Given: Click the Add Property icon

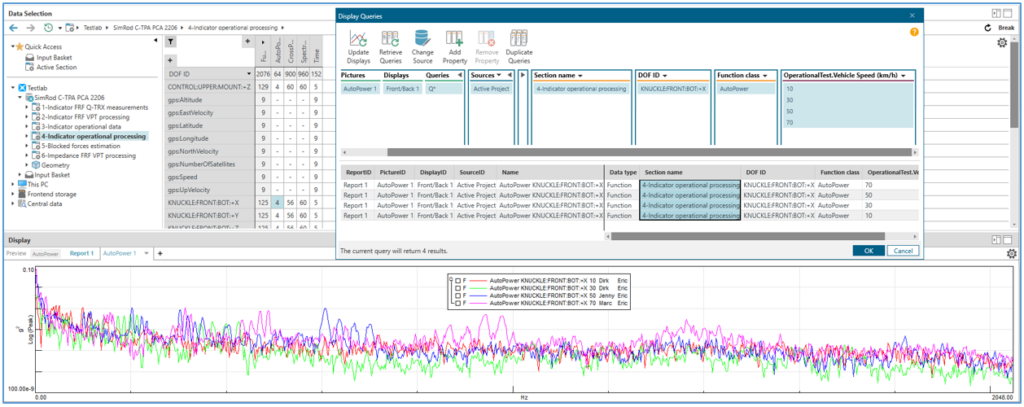Looking at the screenshot, I should [x=454, y=39].
